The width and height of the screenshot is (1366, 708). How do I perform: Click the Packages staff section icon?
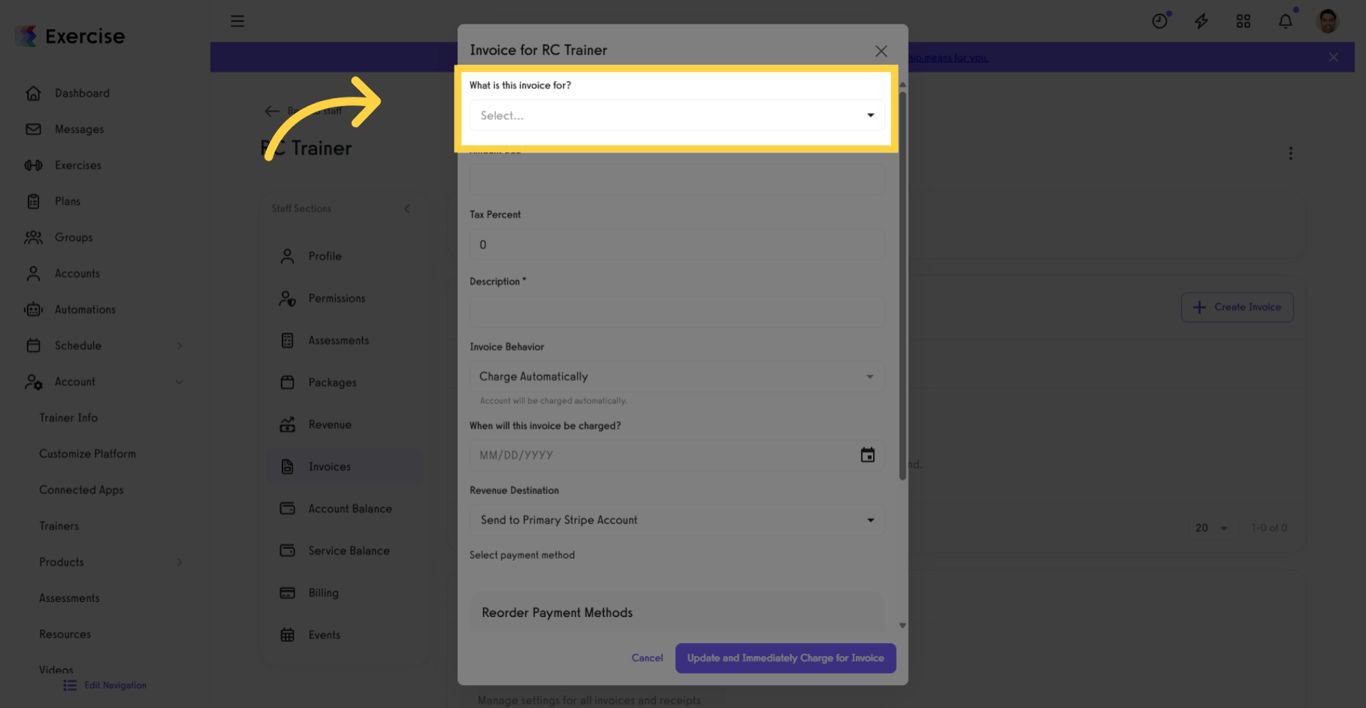(287, 382)
